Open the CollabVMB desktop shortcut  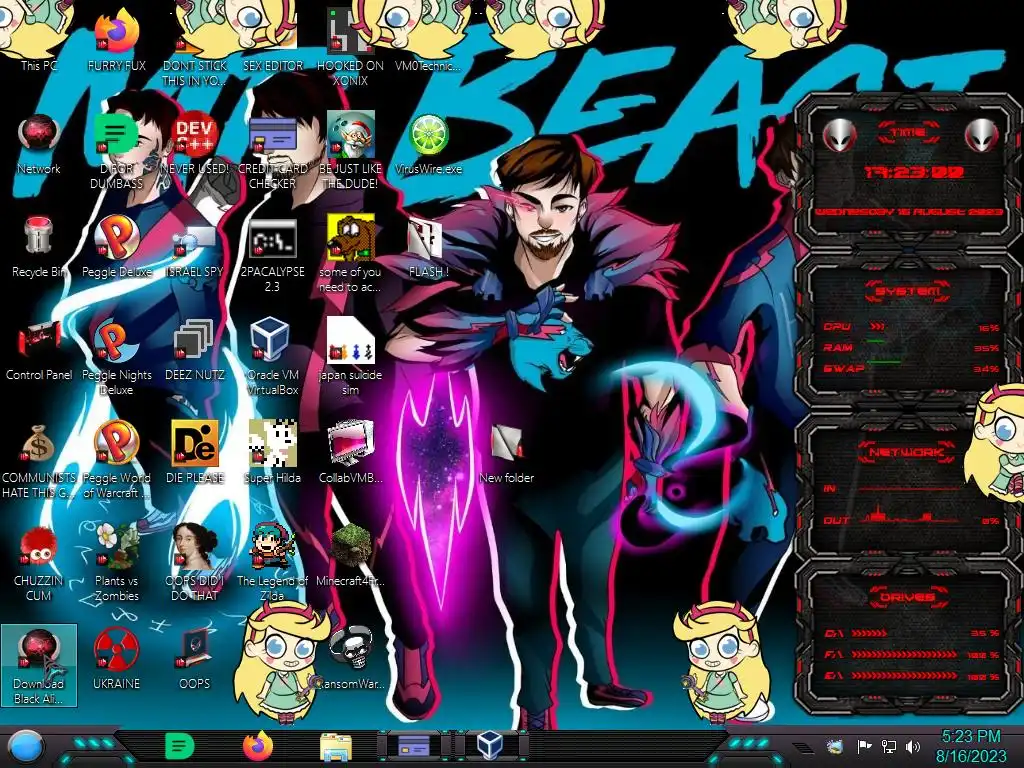click(x=350, y=453)
